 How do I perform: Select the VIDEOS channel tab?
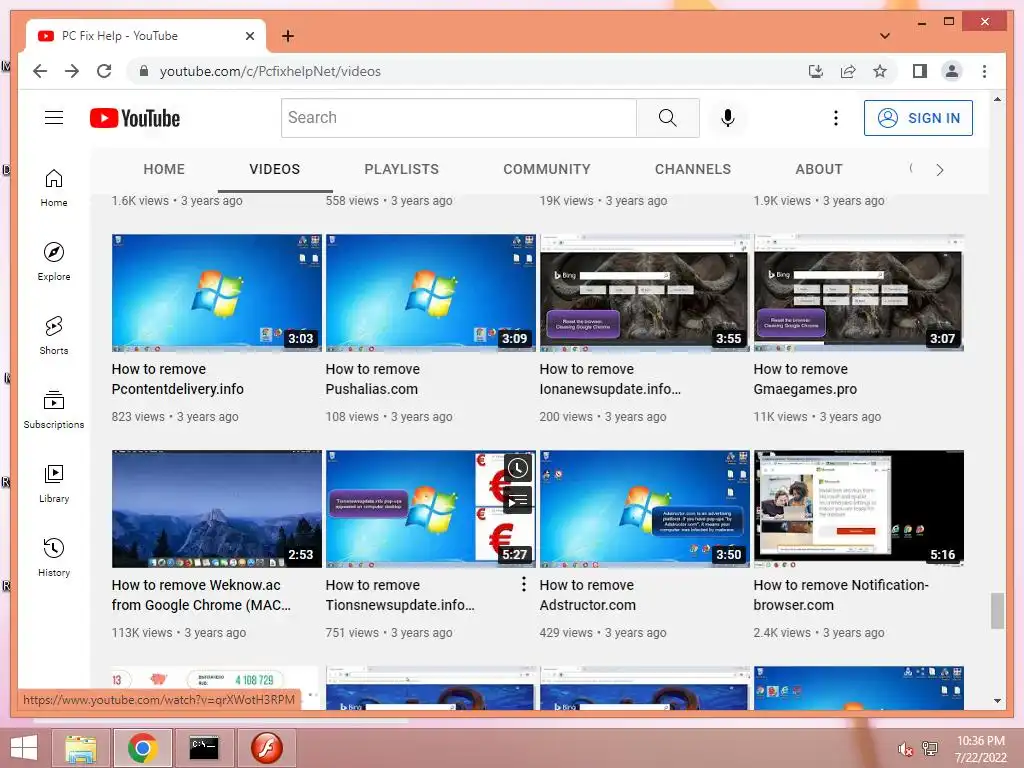[x=274, y=169]
